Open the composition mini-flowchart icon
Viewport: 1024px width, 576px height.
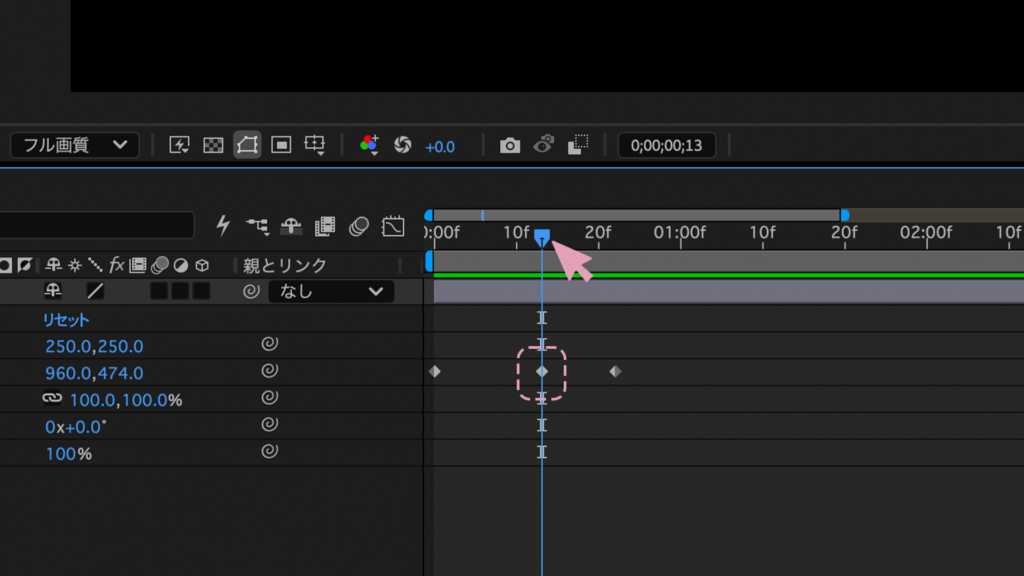coord(257,227)
